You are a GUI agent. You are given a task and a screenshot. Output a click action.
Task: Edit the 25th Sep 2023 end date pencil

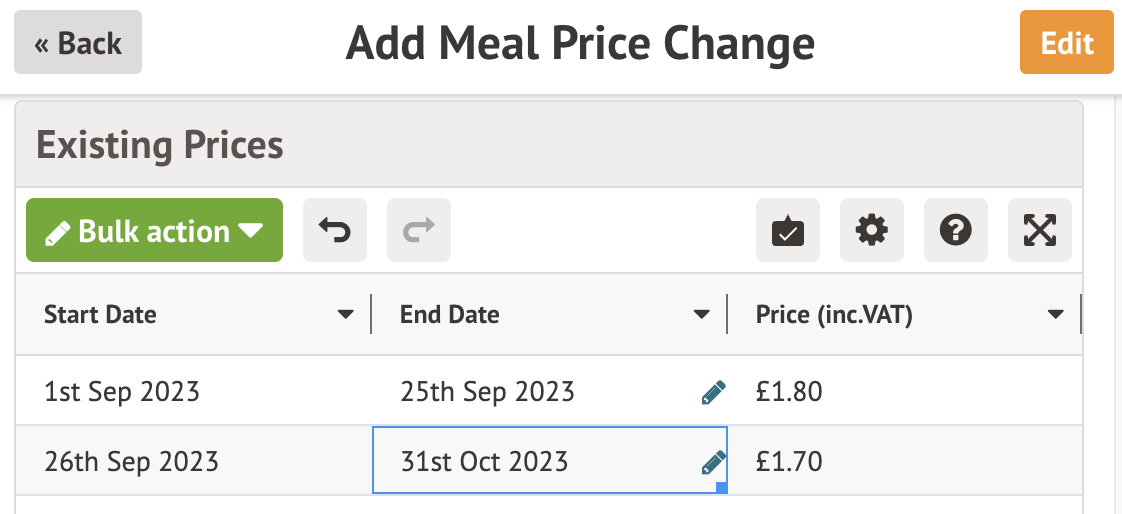(713, 392)
